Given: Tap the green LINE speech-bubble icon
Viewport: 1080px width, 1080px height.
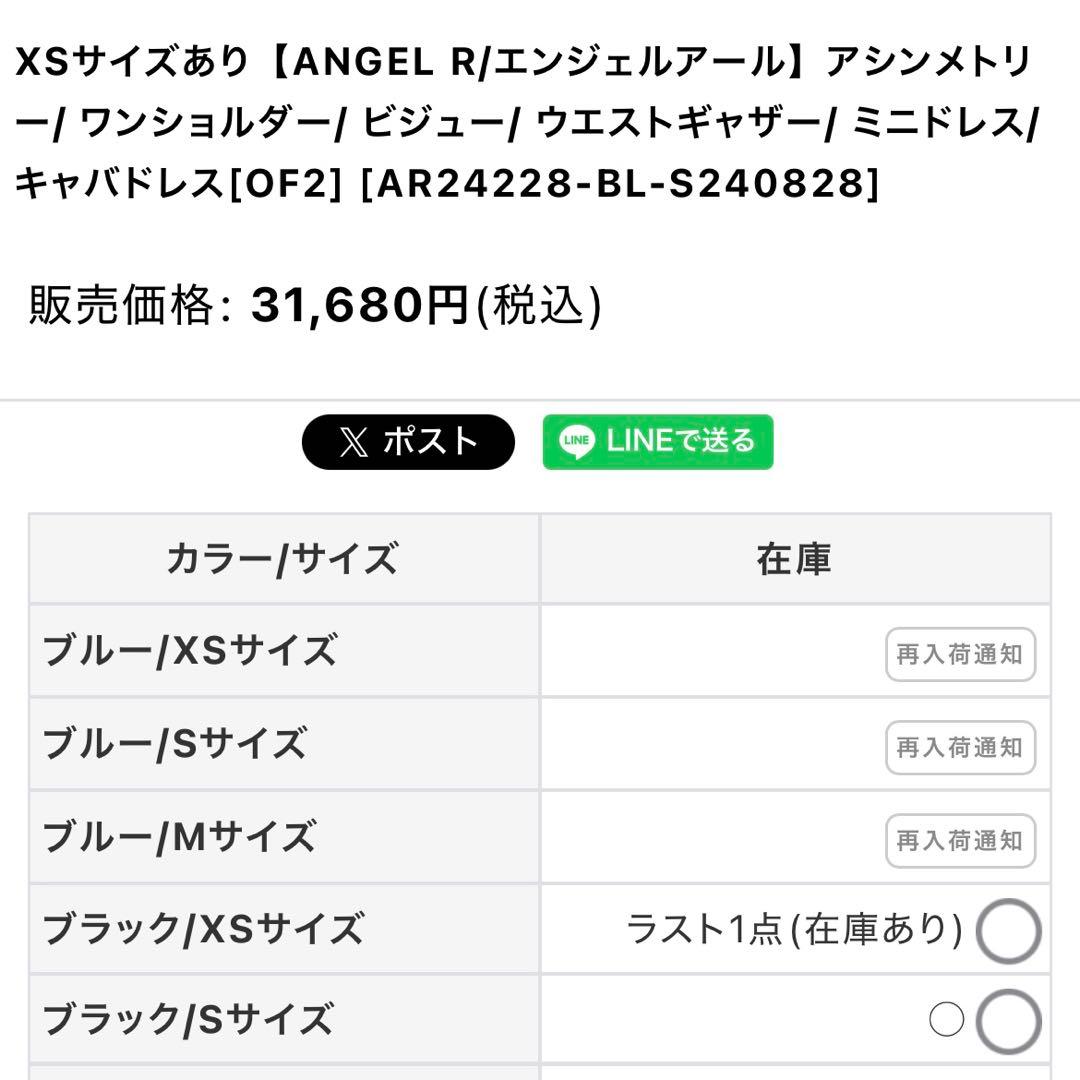Looking at the screenshot, I should (x=577, y=442).
